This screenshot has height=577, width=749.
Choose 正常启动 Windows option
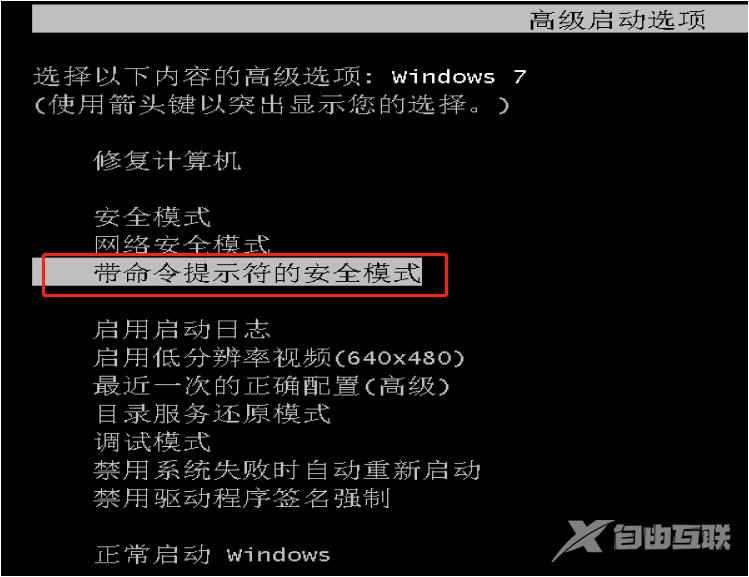212,555
